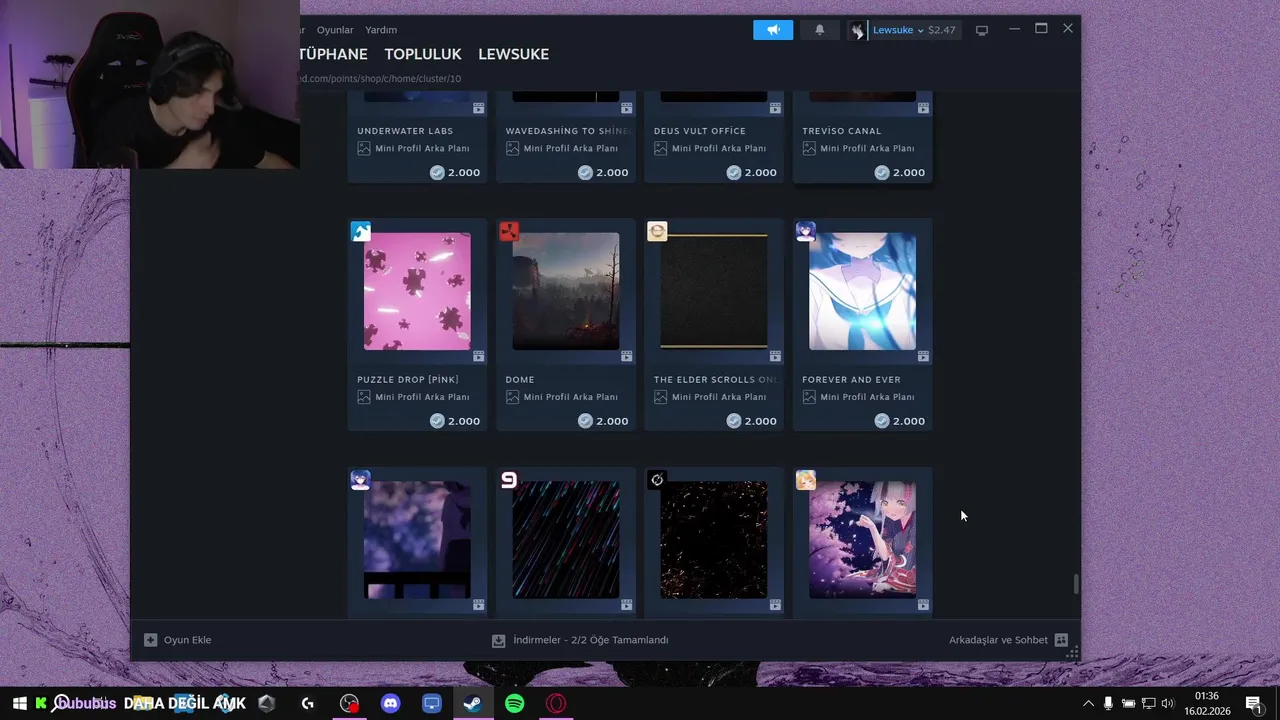Switch to the LEWSUKE tab
The width and height of the screenshot is (1280, 720).
tap(513, 54)
